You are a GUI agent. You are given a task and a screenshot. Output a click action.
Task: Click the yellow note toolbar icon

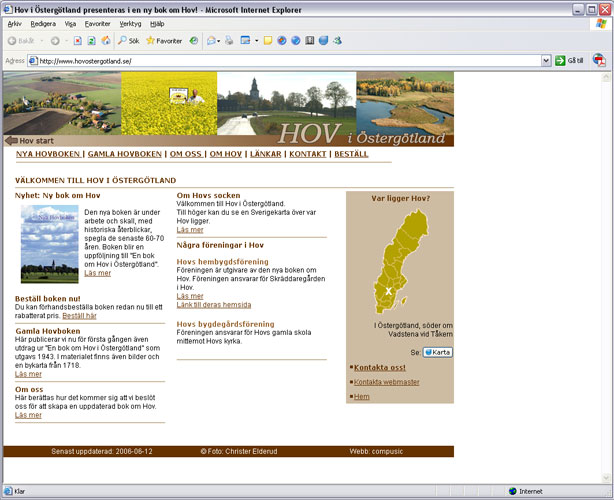pos(268,41)
